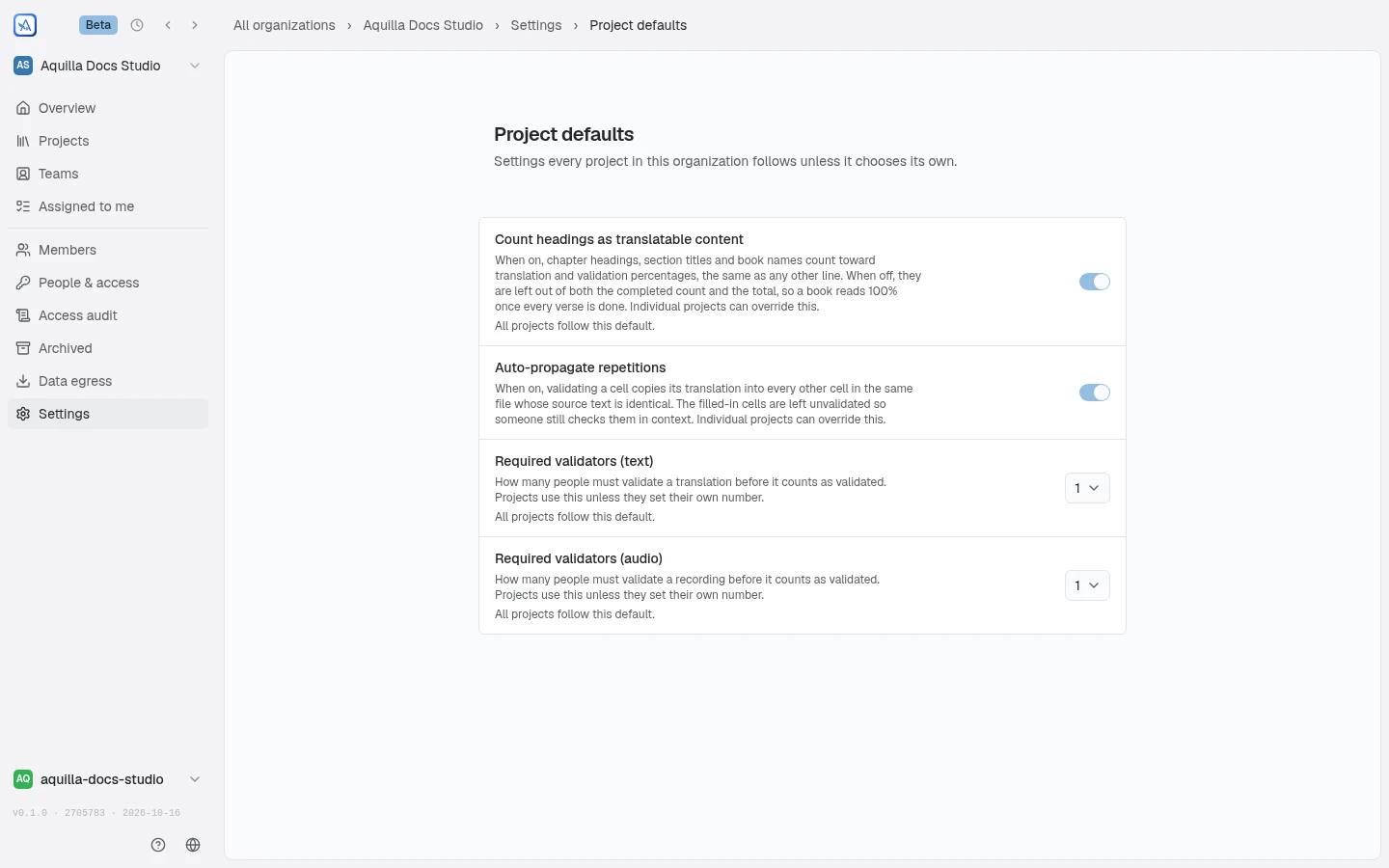Click the Beta badge

(x=98, y=25)
